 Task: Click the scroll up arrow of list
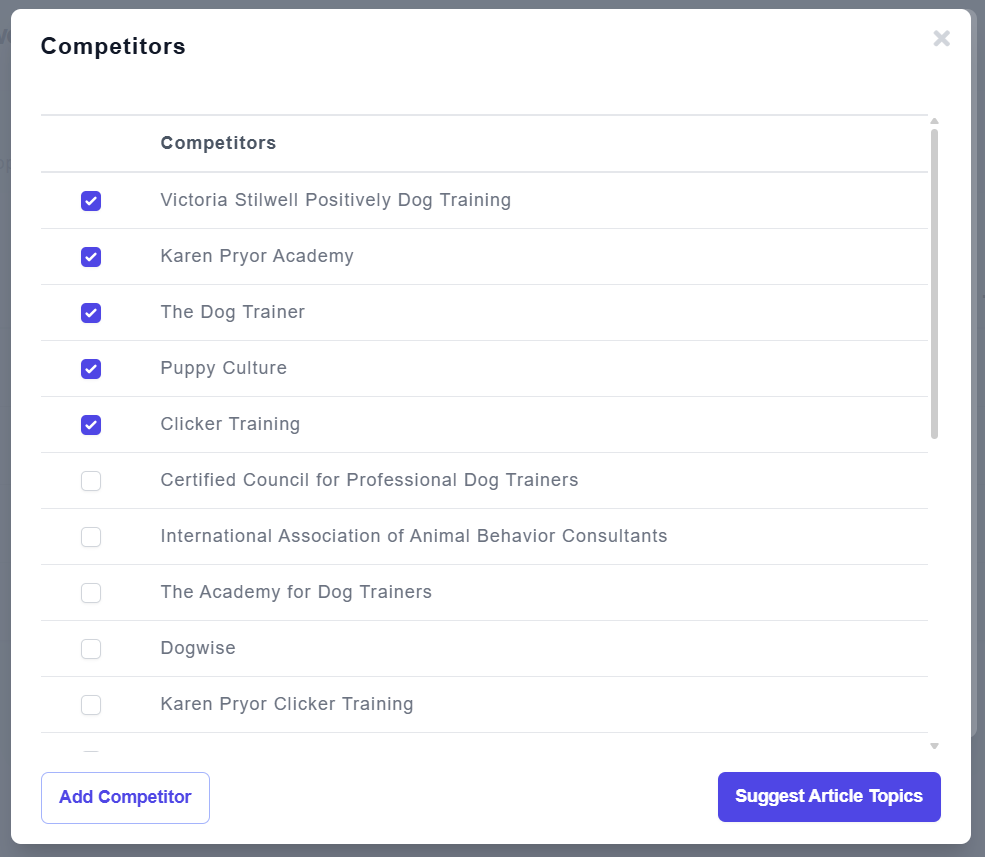tap(934, 121)
